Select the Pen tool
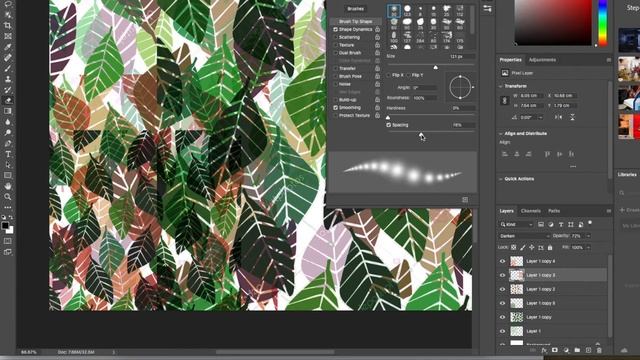 [x=8, y=143]
